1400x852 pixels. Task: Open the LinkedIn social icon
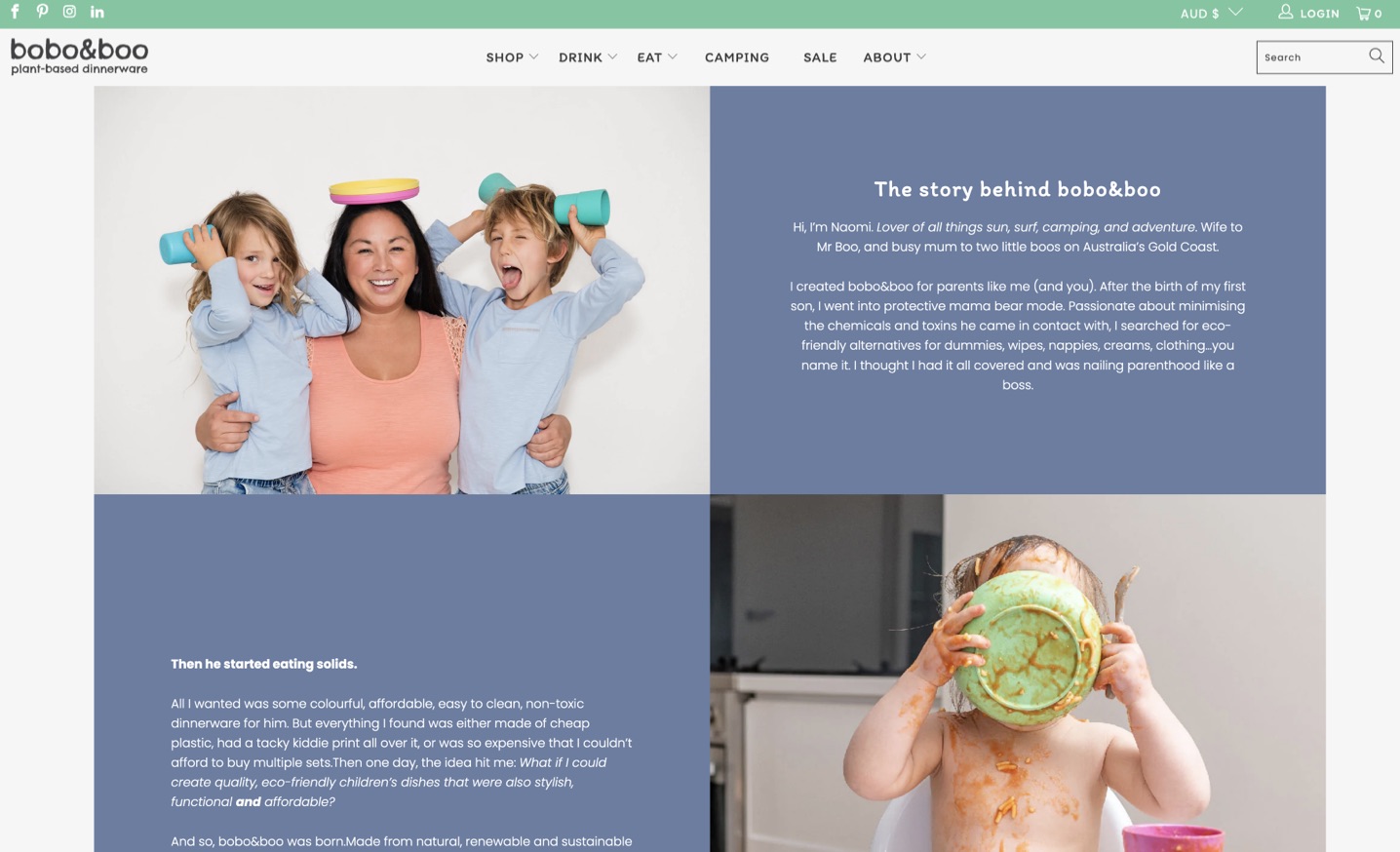coord(97,12)
